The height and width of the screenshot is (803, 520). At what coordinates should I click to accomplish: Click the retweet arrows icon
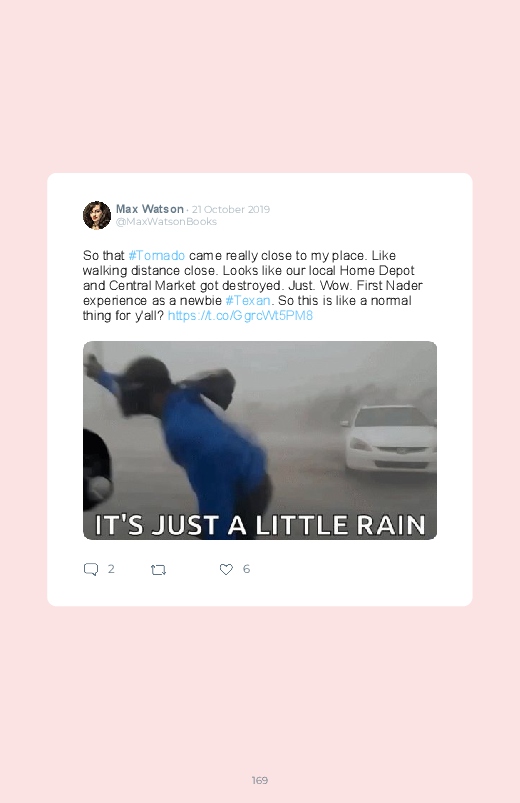click(x=158, y=569)
